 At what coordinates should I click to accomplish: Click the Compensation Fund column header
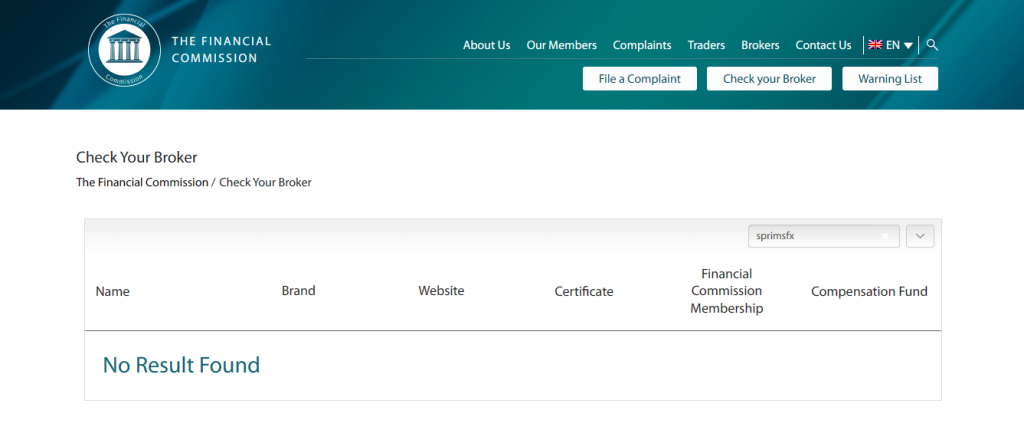coord(869,291)
